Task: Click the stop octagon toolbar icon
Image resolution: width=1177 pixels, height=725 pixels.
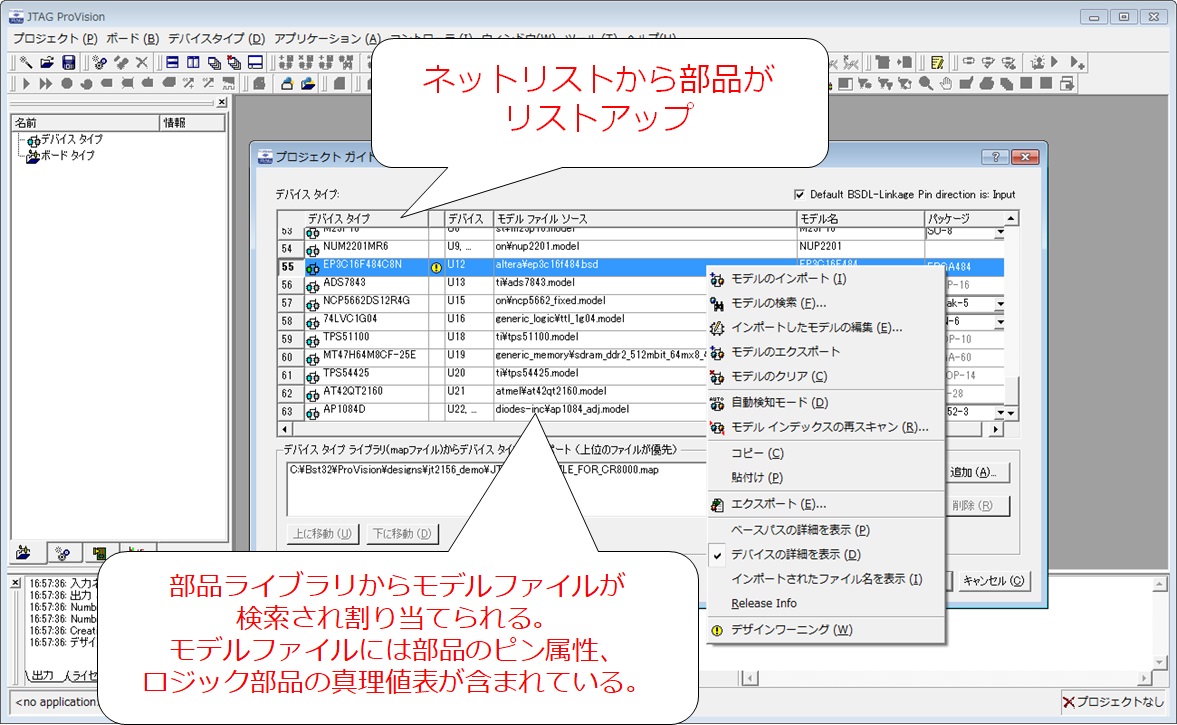Action: (x=67, y=83)
